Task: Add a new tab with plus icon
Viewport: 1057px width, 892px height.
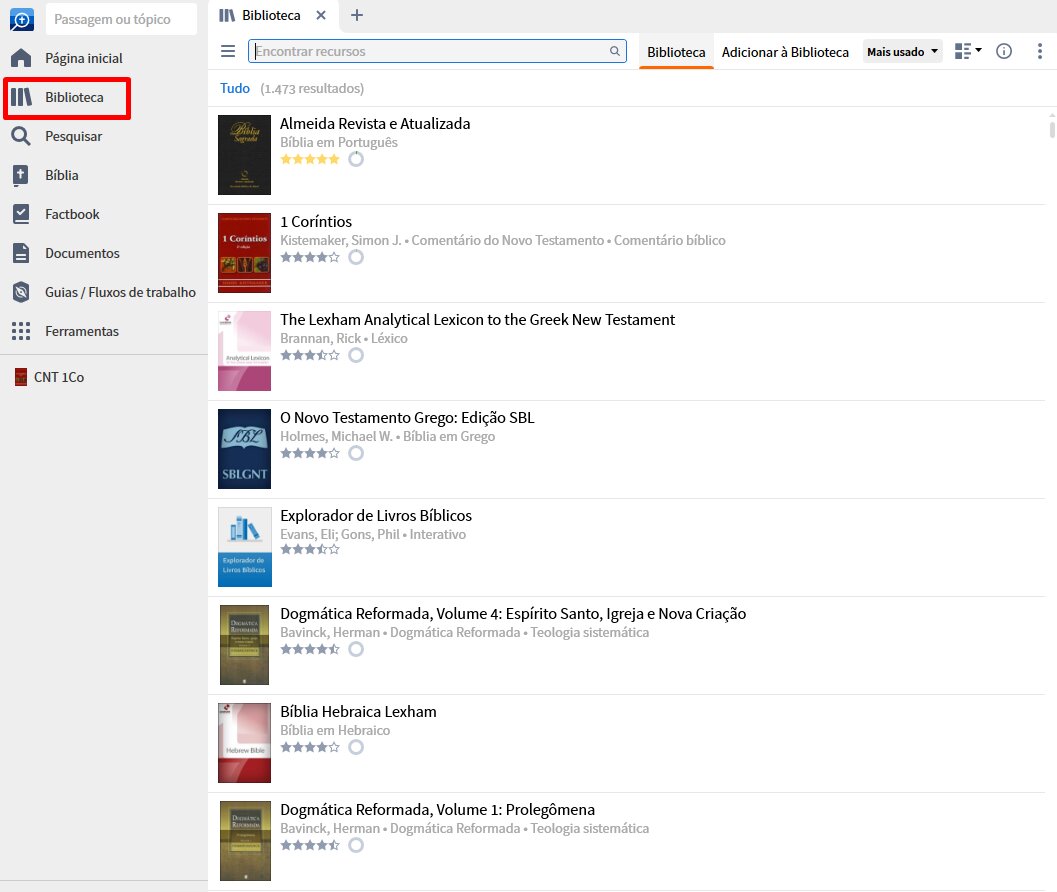Action: pos(357,15)
